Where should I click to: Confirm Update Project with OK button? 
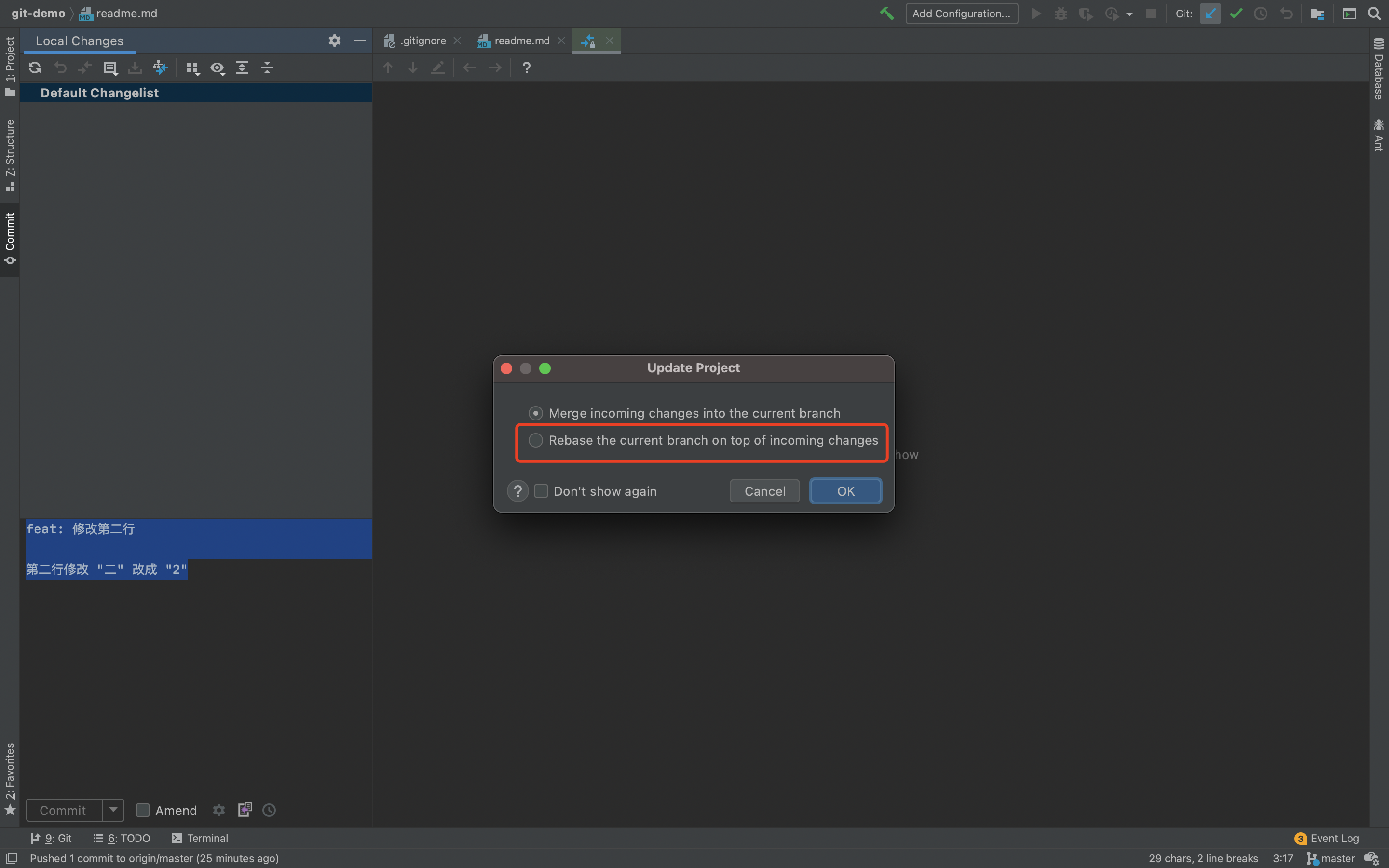pyautogui.click(x=845, y=491)
